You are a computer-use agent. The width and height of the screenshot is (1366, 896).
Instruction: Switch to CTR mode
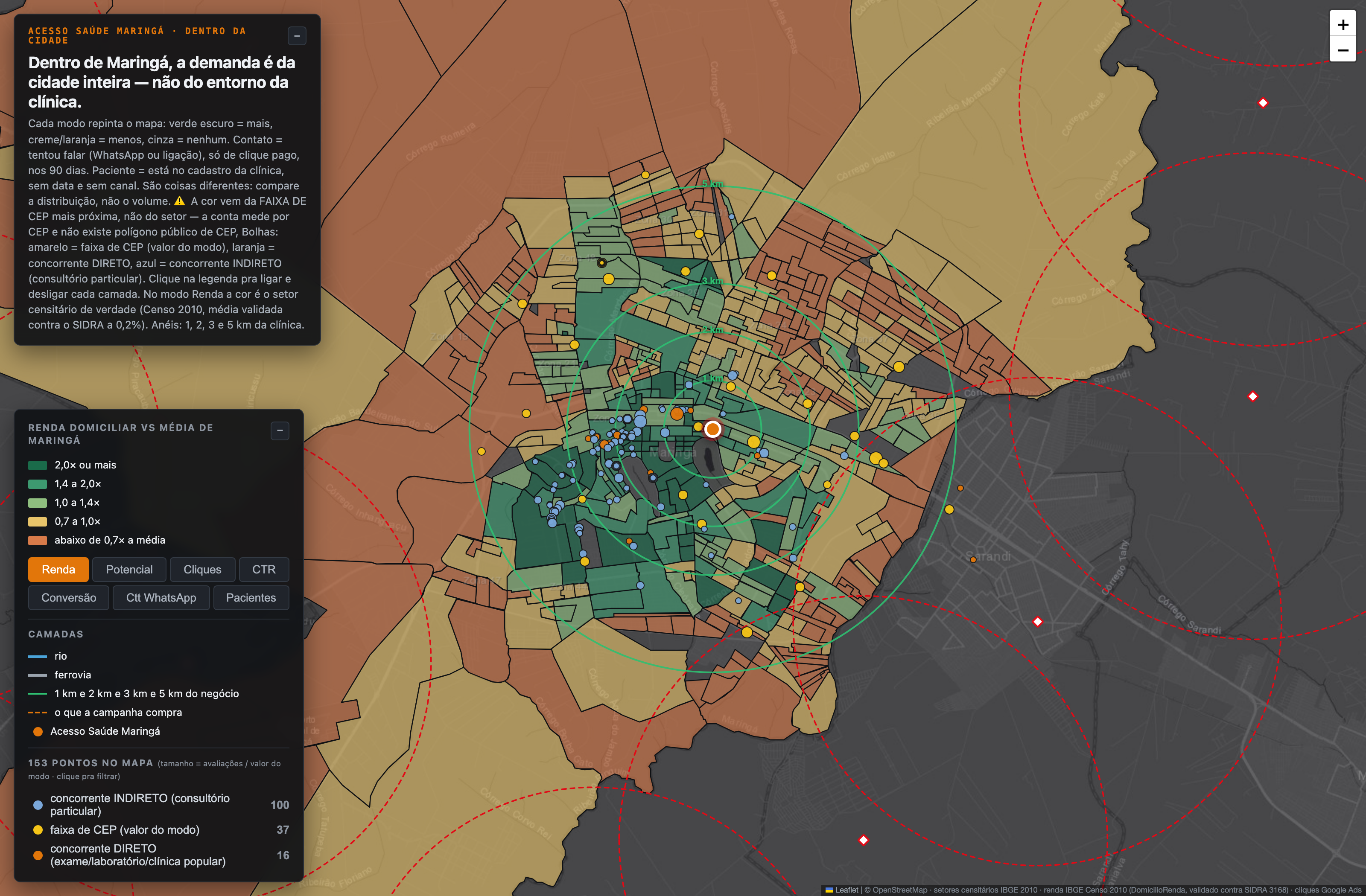pyautogui.click(x=263, y=569)
